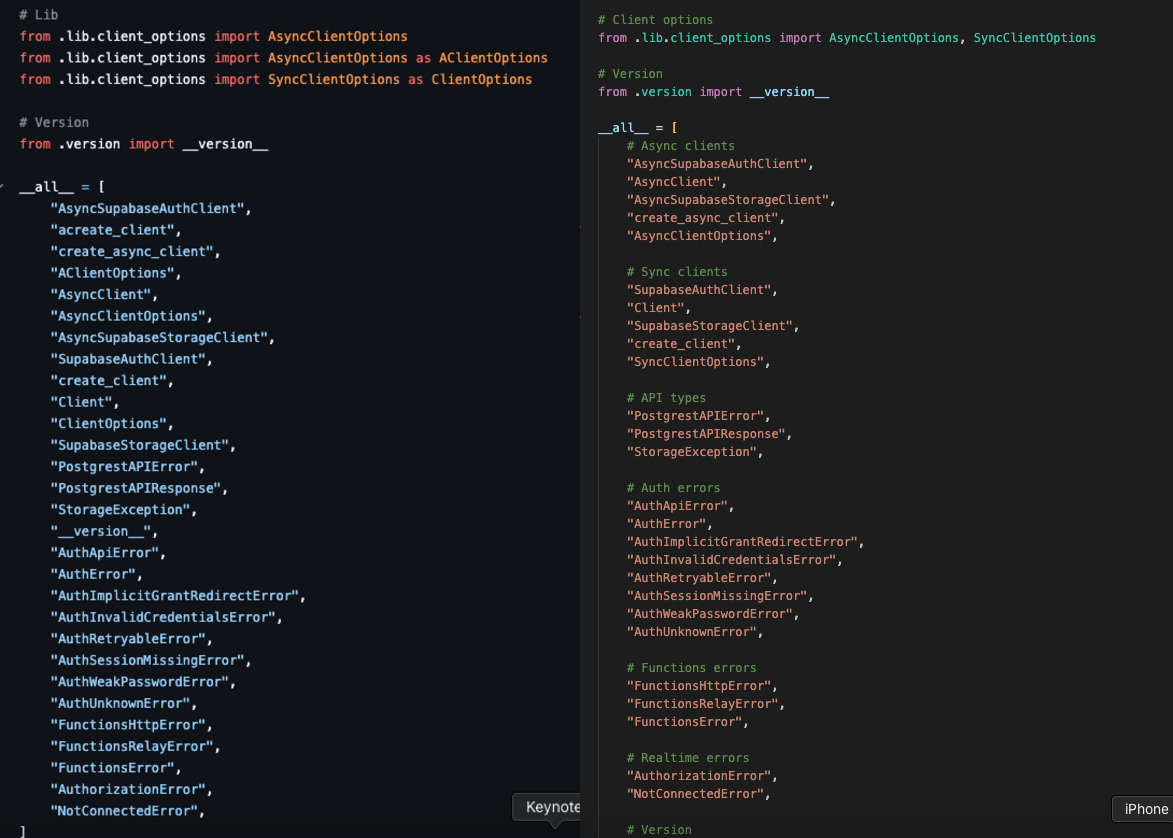The image size is (1173, 838).
Task: Select the "AsyncClientOptions as AClientOptions" import line
Action: 284,58
